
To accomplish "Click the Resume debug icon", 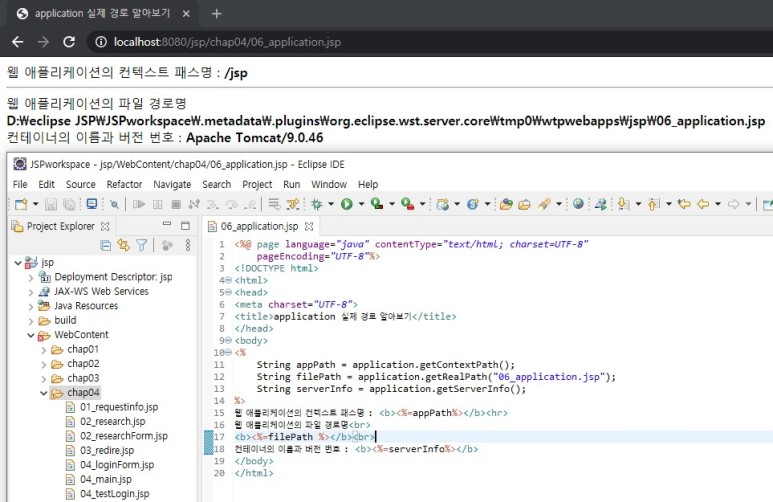I will click(139, 204).
